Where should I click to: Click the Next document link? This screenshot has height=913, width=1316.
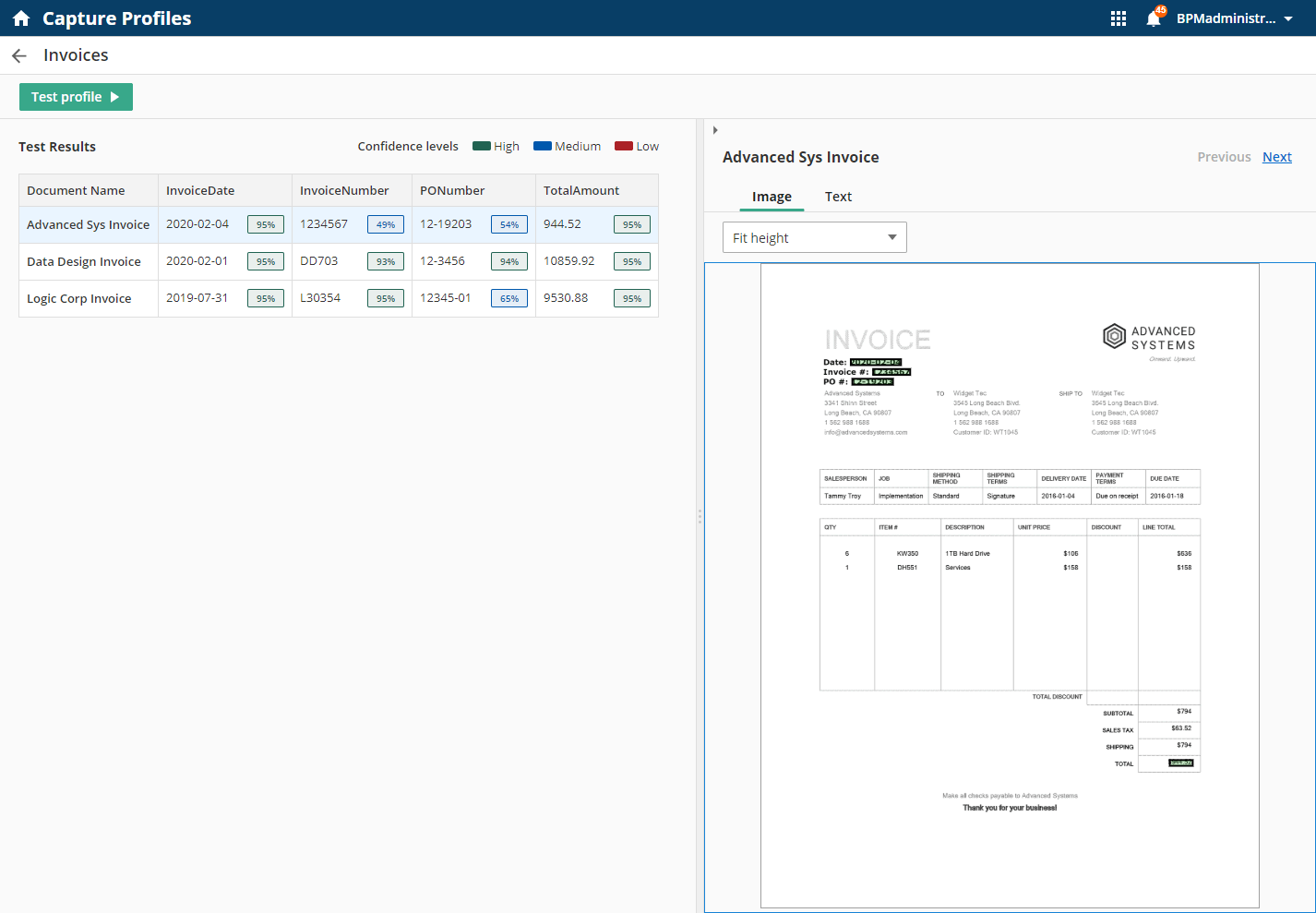click(1277, 156)
